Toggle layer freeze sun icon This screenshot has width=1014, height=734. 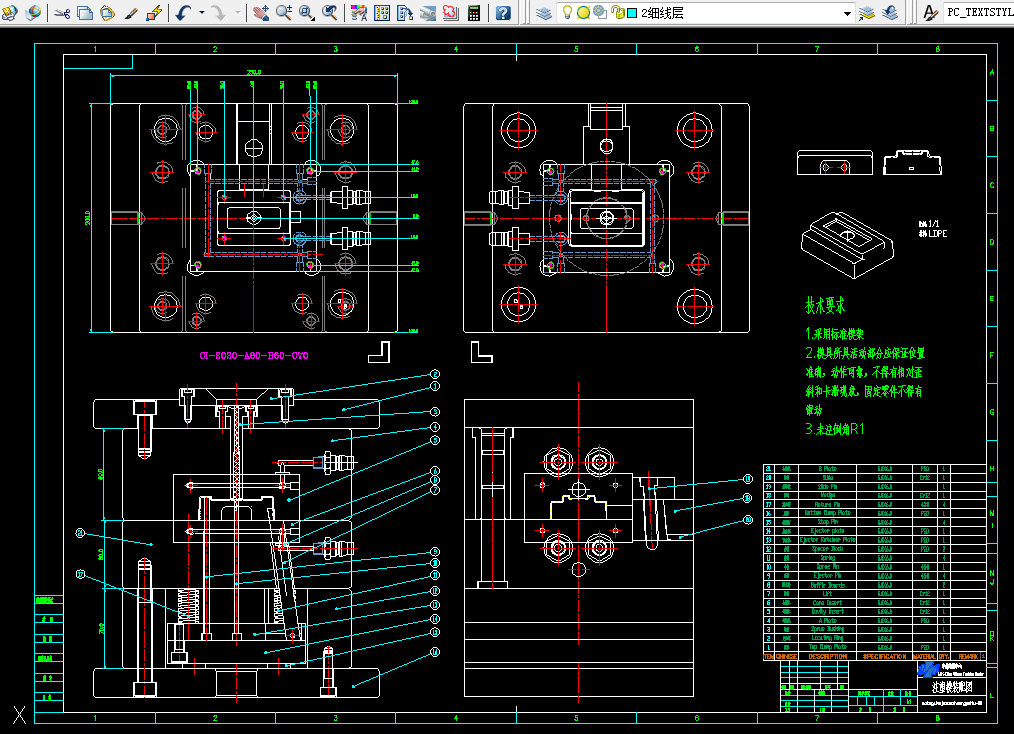tap(583, 12)
